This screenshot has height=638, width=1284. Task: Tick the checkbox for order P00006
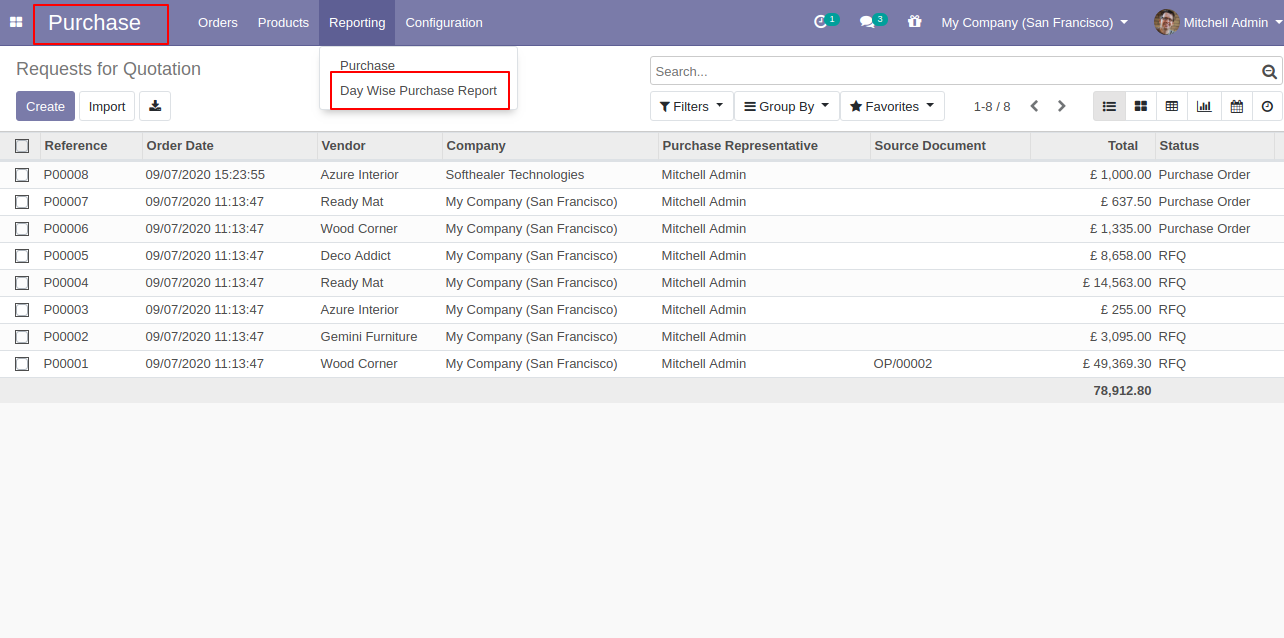(x=22, y=229)
